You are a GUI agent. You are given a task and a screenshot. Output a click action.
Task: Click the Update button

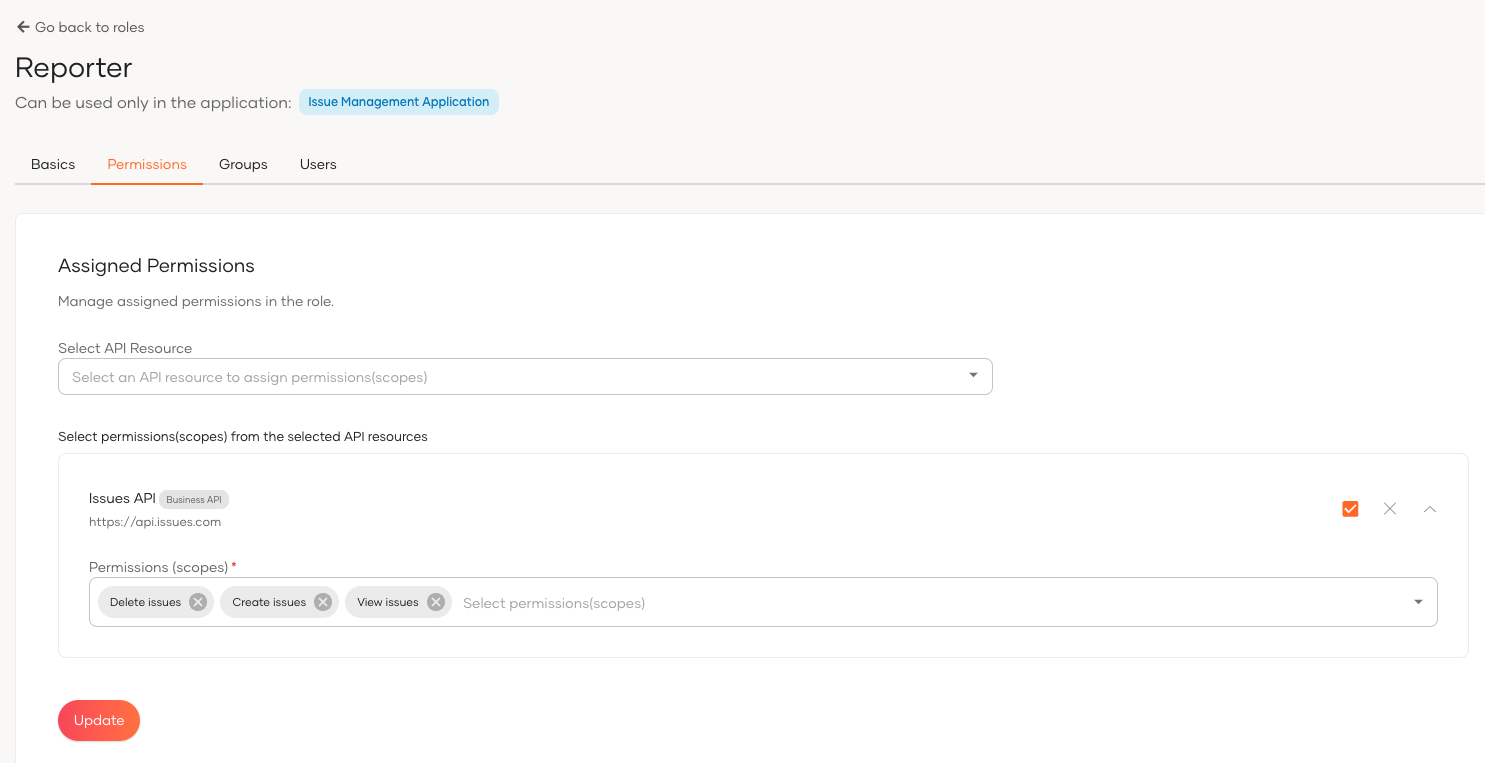tap(99, 721)
